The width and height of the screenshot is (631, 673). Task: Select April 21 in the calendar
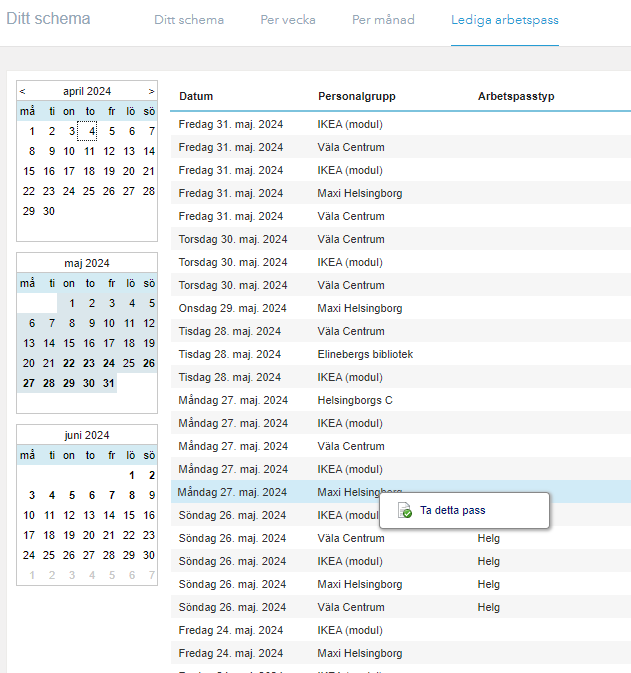[149, 171]
